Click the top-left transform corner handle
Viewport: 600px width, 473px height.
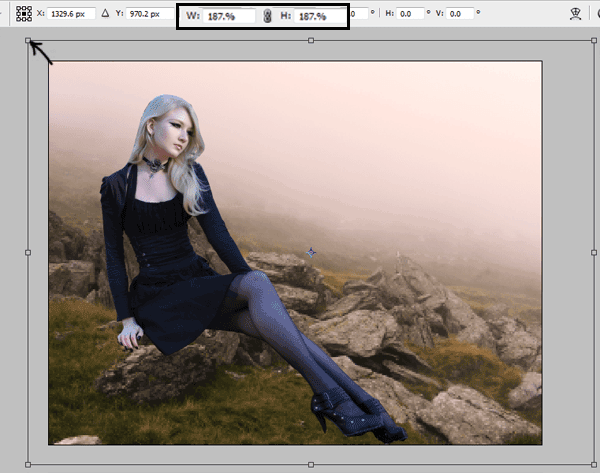[x=28, y=40]
